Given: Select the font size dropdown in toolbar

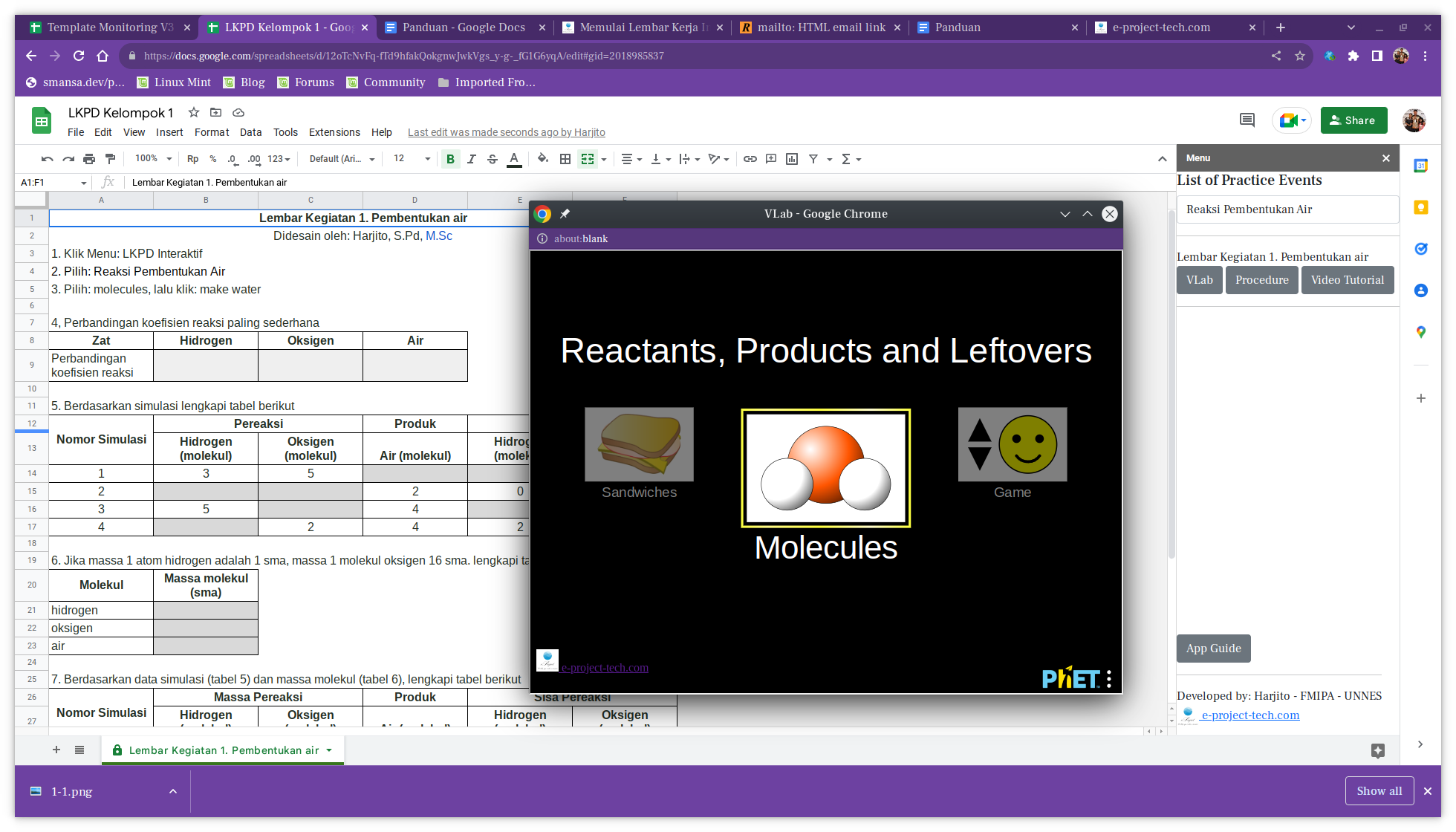Looking at the screenshot, I should pos(410,158).
